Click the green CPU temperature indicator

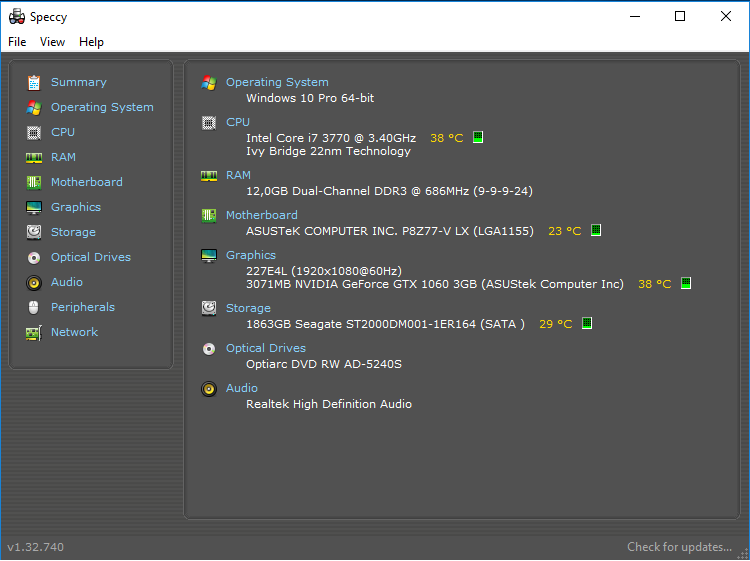click(478, 138)
